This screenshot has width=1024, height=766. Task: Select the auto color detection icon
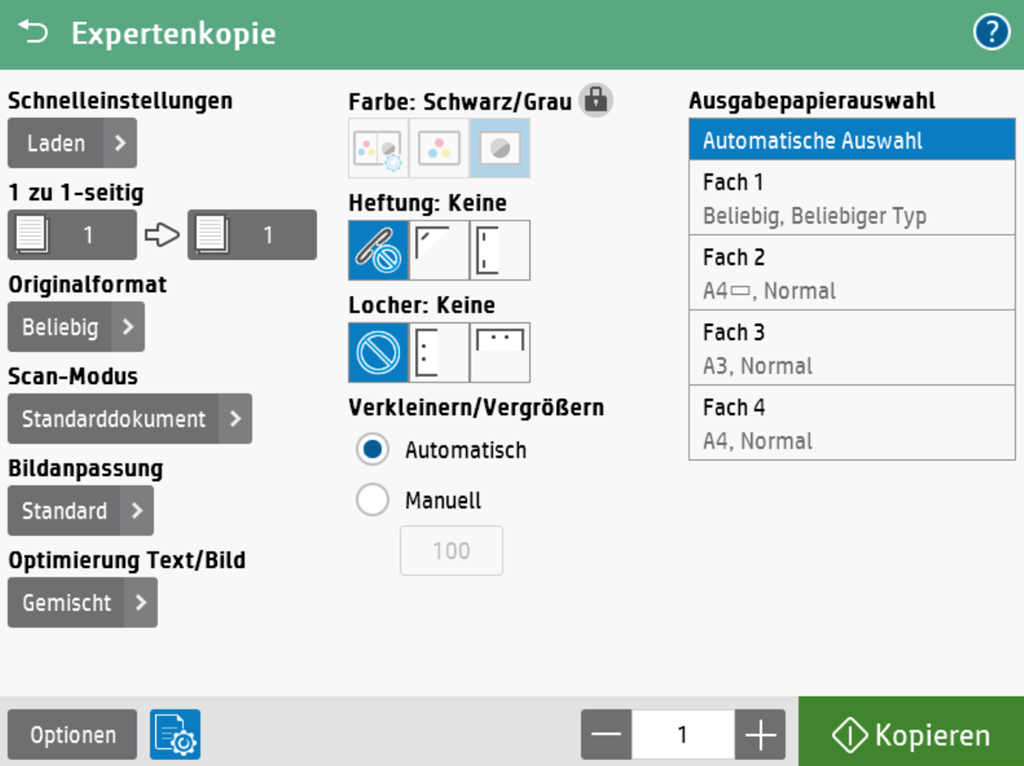[378, 148]
